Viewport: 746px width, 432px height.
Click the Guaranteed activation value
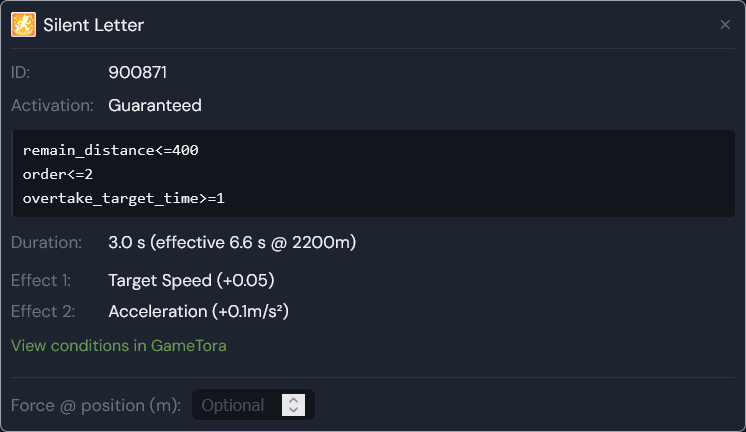coord(155,105)
